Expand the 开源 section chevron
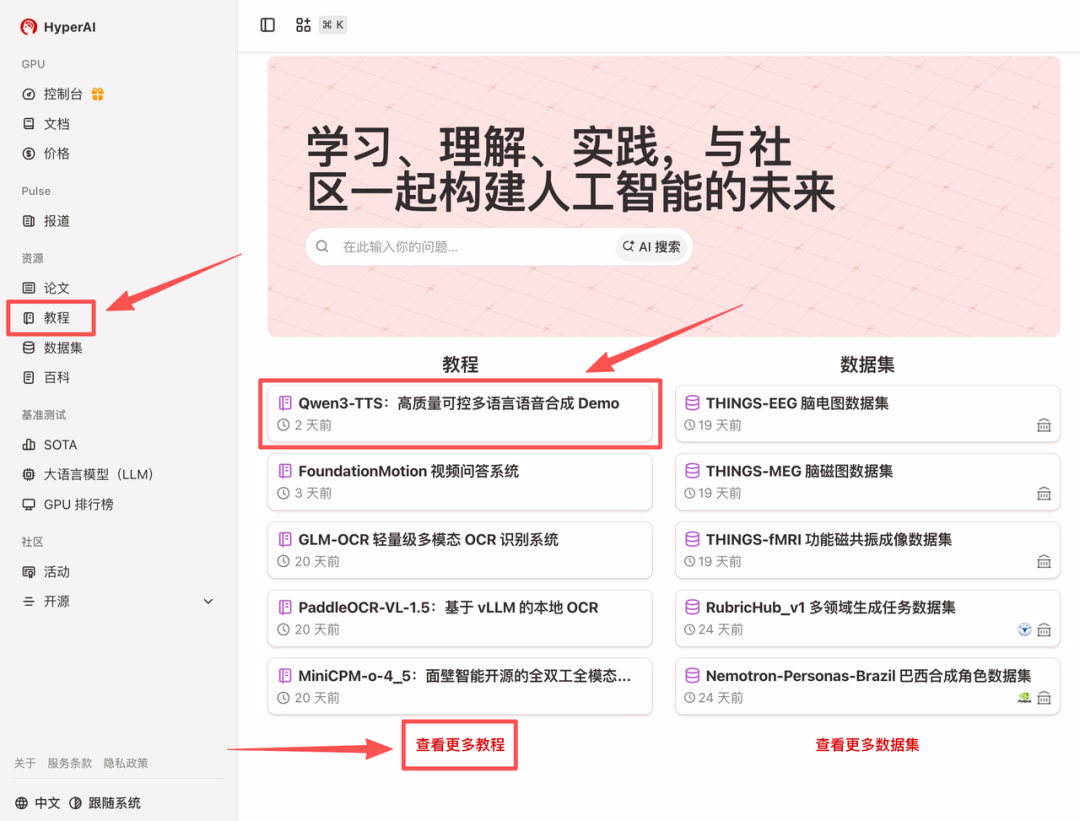Image resolution: width=1080 pixels, height=821 pixels. pos(208,601)
